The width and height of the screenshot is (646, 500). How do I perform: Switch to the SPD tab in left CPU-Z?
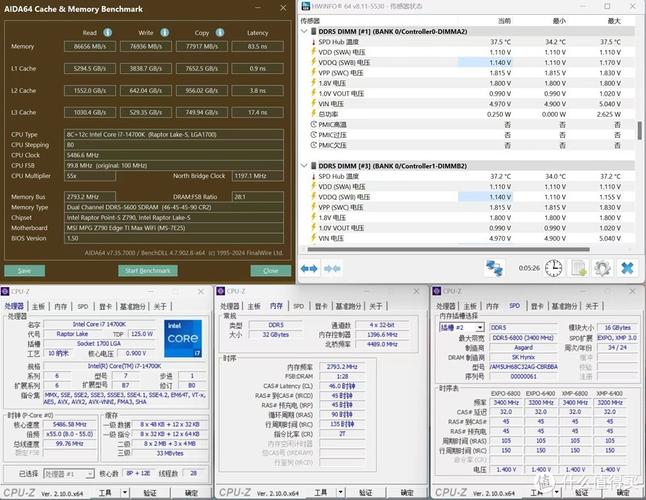pyautogui.click(x=82, y=306)
